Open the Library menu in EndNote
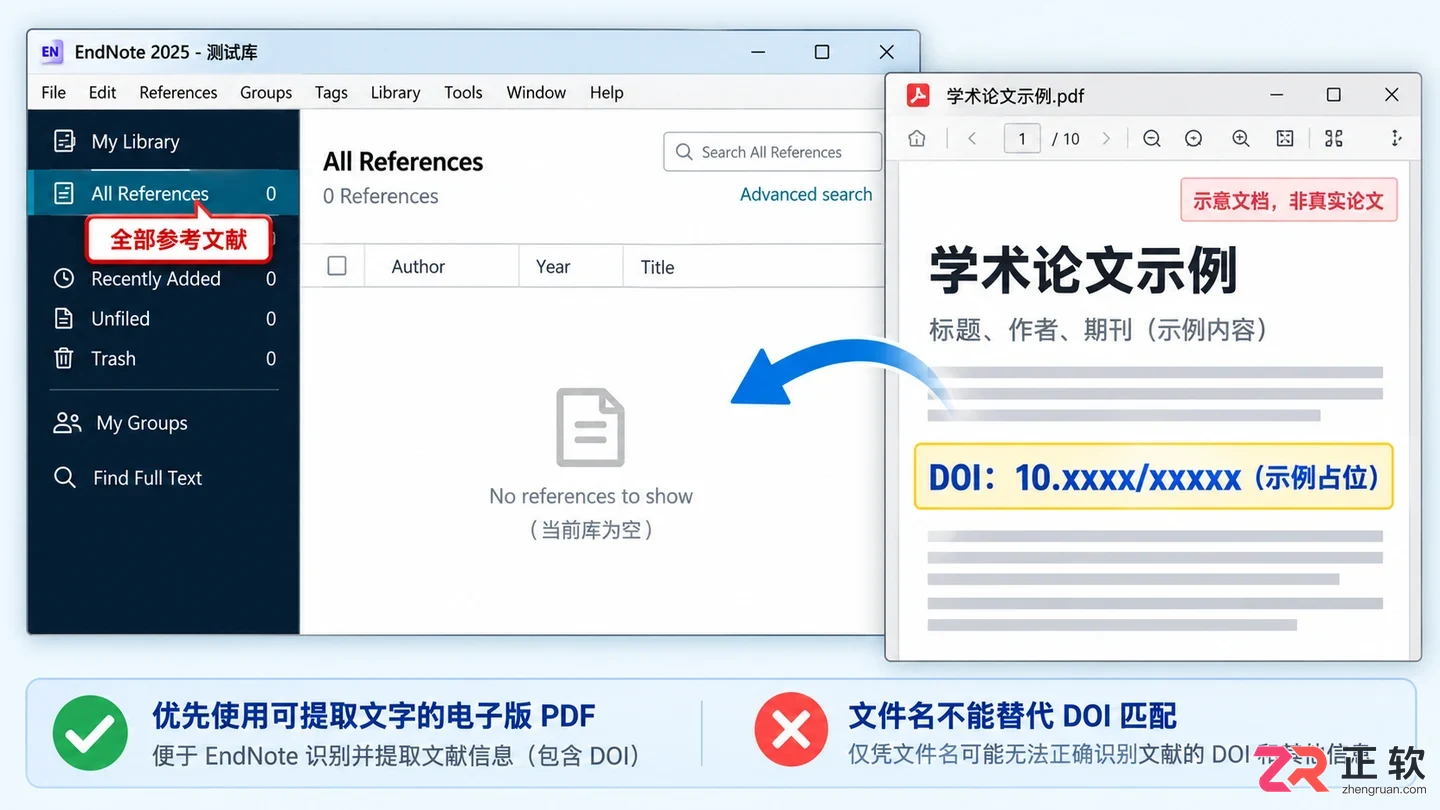 (395, 92)
